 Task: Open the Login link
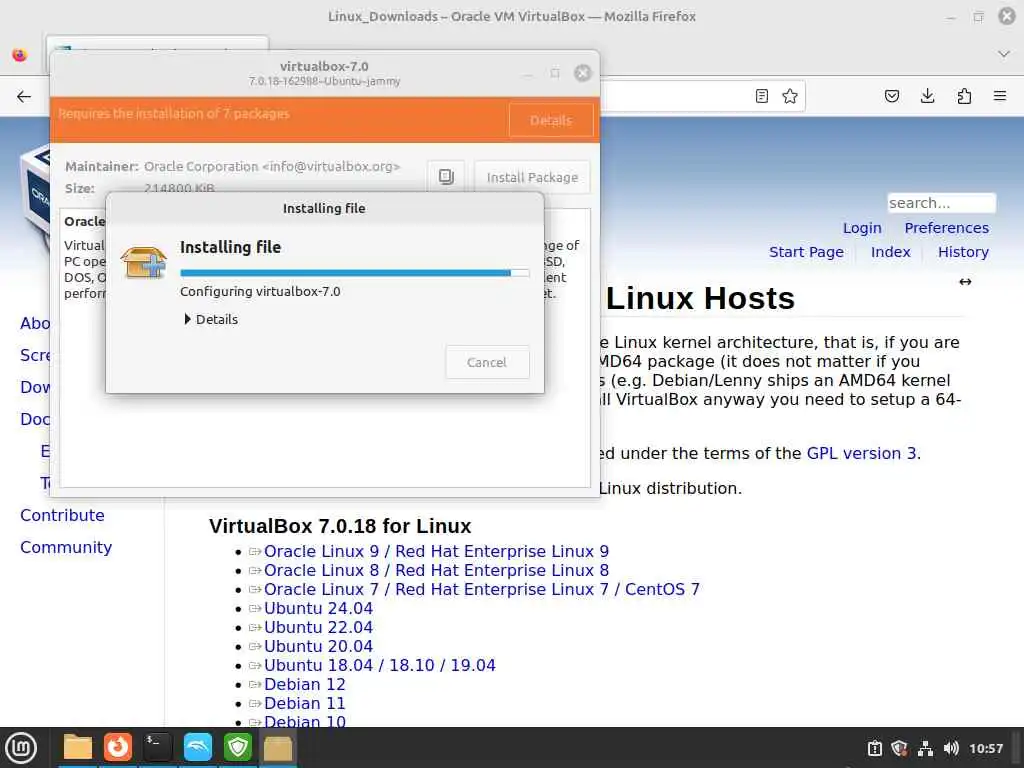point(862,228)
